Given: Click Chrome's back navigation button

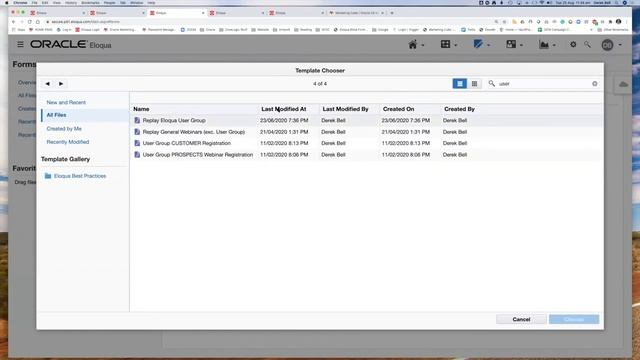Looking at the screenshot, I should click(13, 22).
